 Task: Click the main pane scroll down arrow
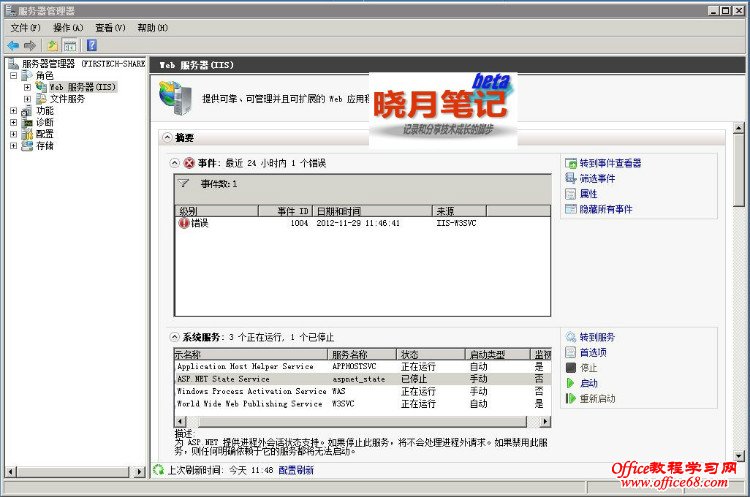739,456
